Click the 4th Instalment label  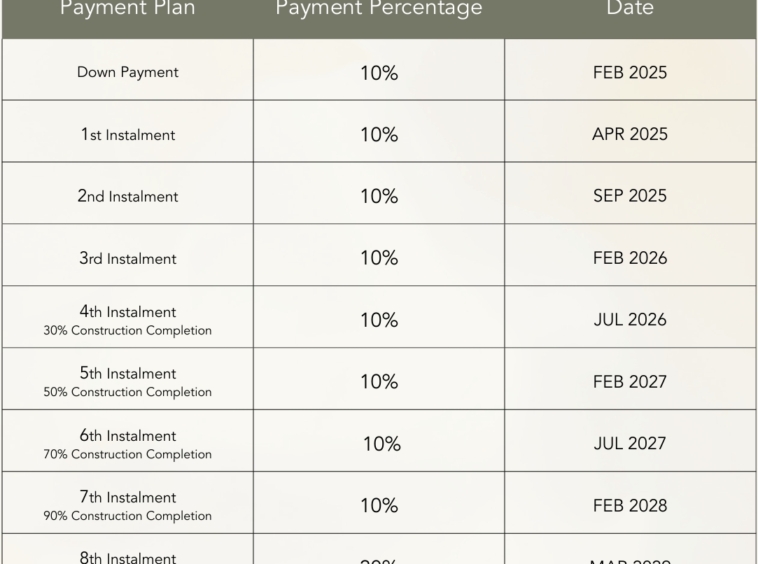pos(127,312)
